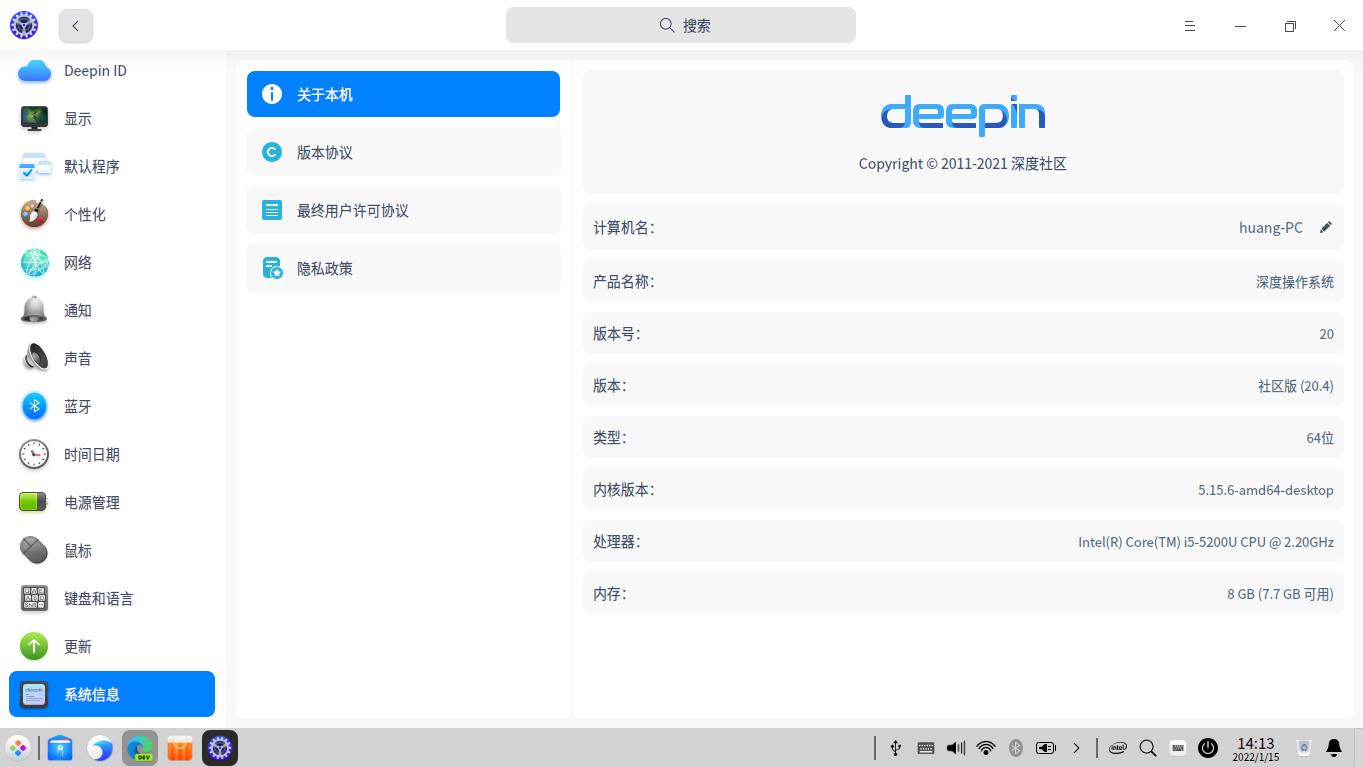Go back using the arrow button
This screenshot has width=1363, height=767.
tap(75, 26)
